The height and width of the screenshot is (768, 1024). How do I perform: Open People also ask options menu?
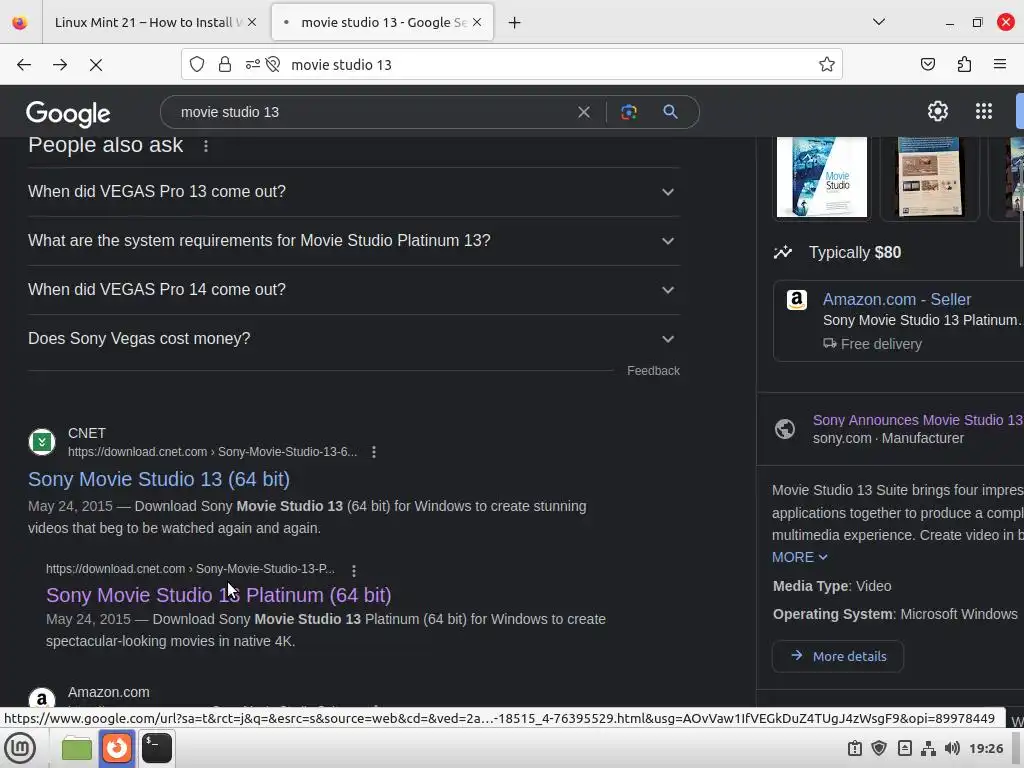coord(206,146)
